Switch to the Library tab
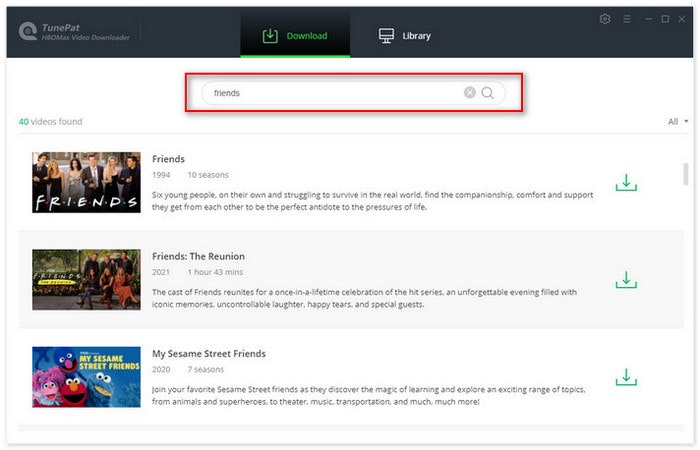 click(404, 35)
